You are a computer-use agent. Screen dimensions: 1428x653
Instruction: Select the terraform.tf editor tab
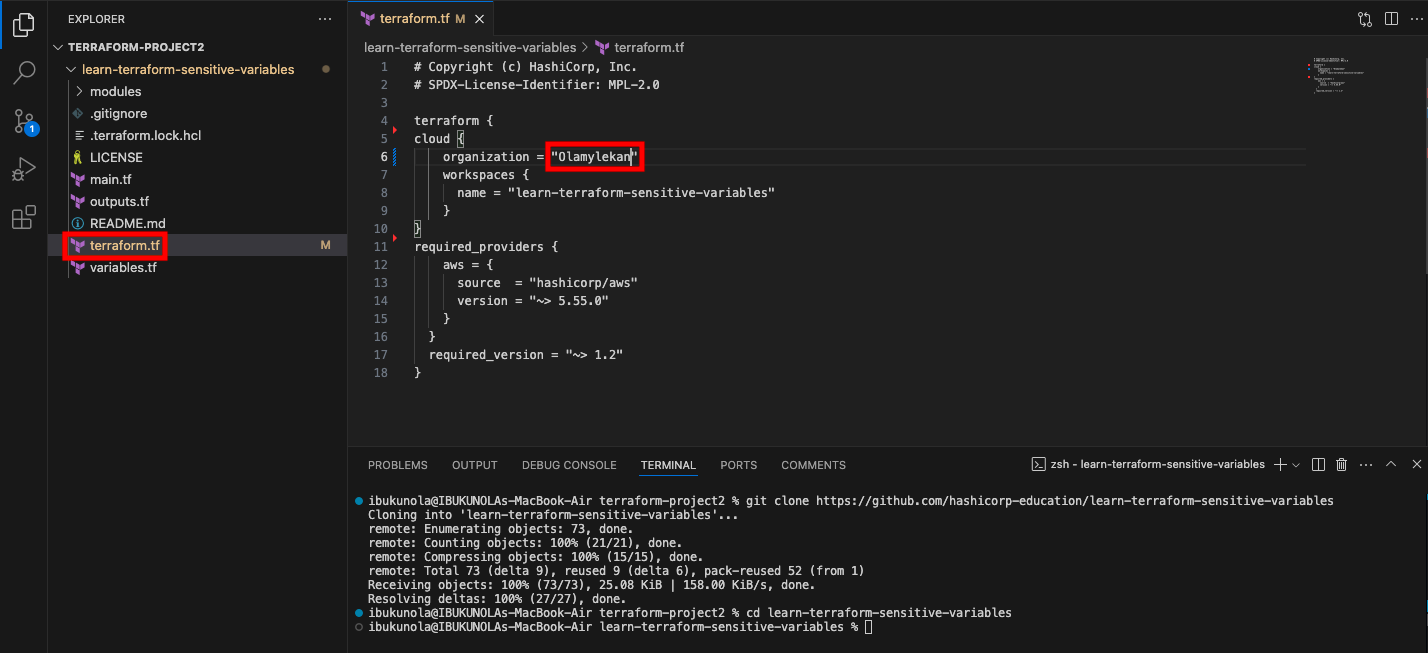click(421, 19)
